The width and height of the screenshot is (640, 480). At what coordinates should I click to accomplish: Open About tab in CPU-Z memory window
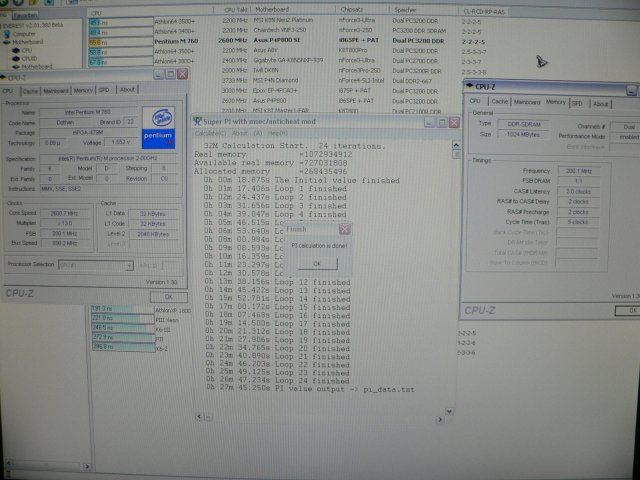pyautogui.click(x=600, y=104)
